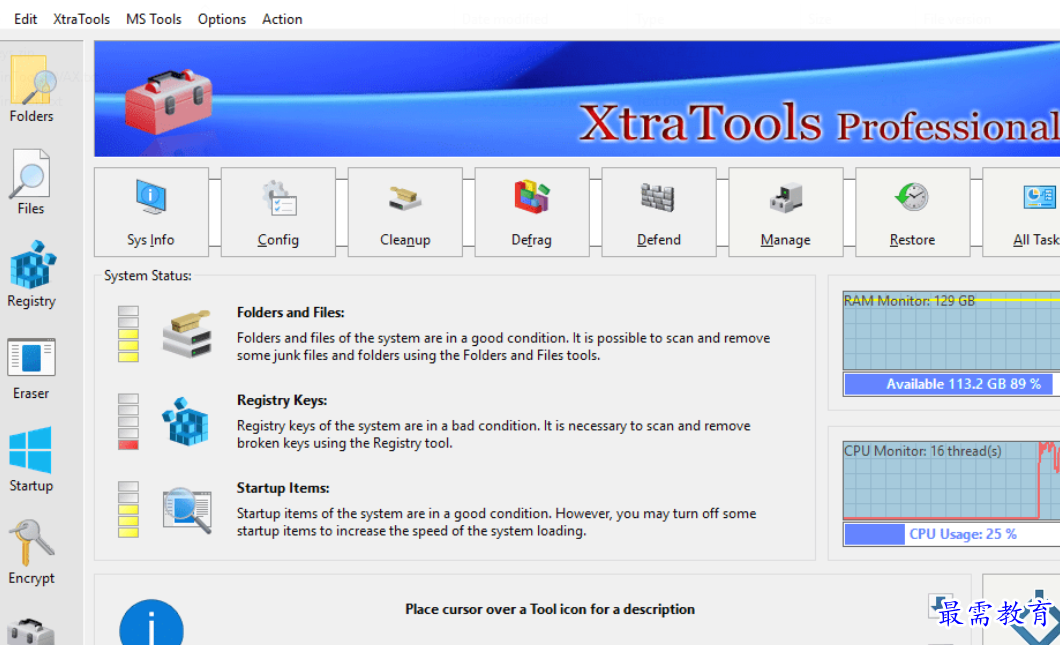This screenshot has height=645, width=1060.
Task: Click the registry bad condition description text
Action: tap(493, 435)
